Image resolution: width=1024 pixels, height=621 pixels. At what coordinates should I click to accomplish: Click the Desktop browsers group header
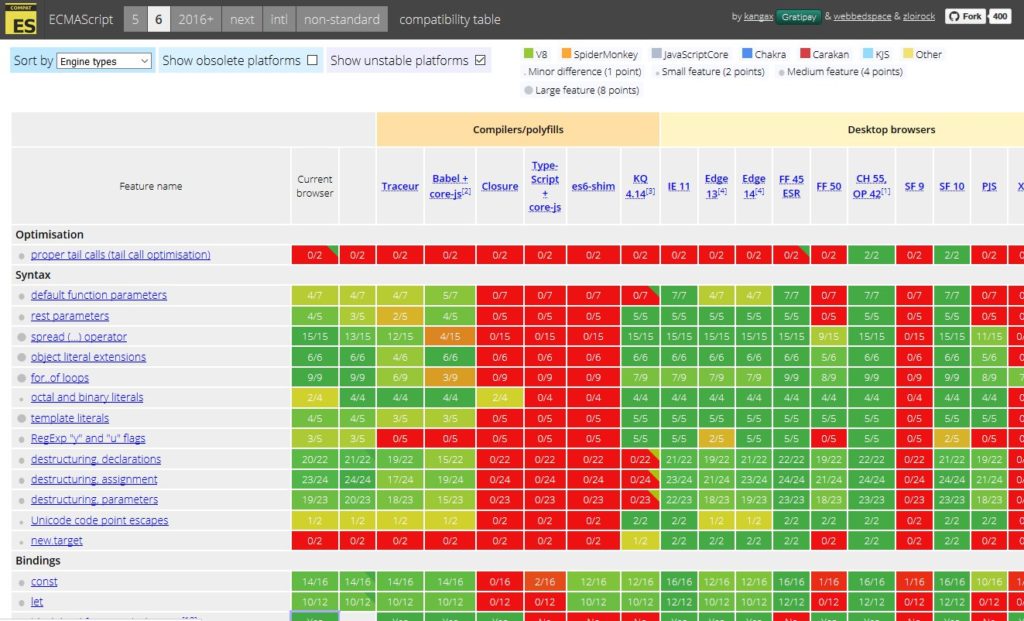tap(891, 129)
